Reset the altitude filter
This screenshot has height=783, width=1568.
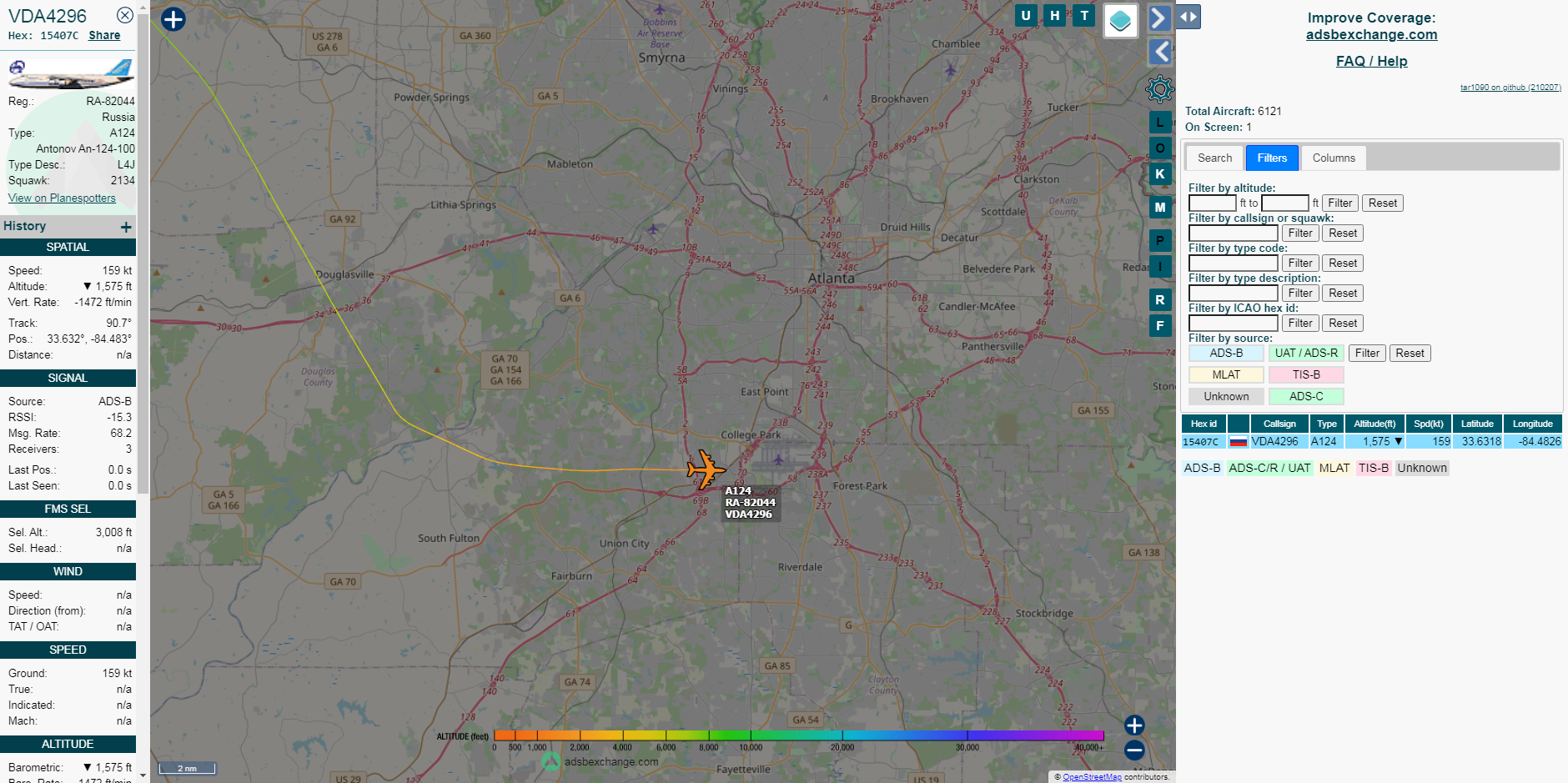(x=1382, y=203)
